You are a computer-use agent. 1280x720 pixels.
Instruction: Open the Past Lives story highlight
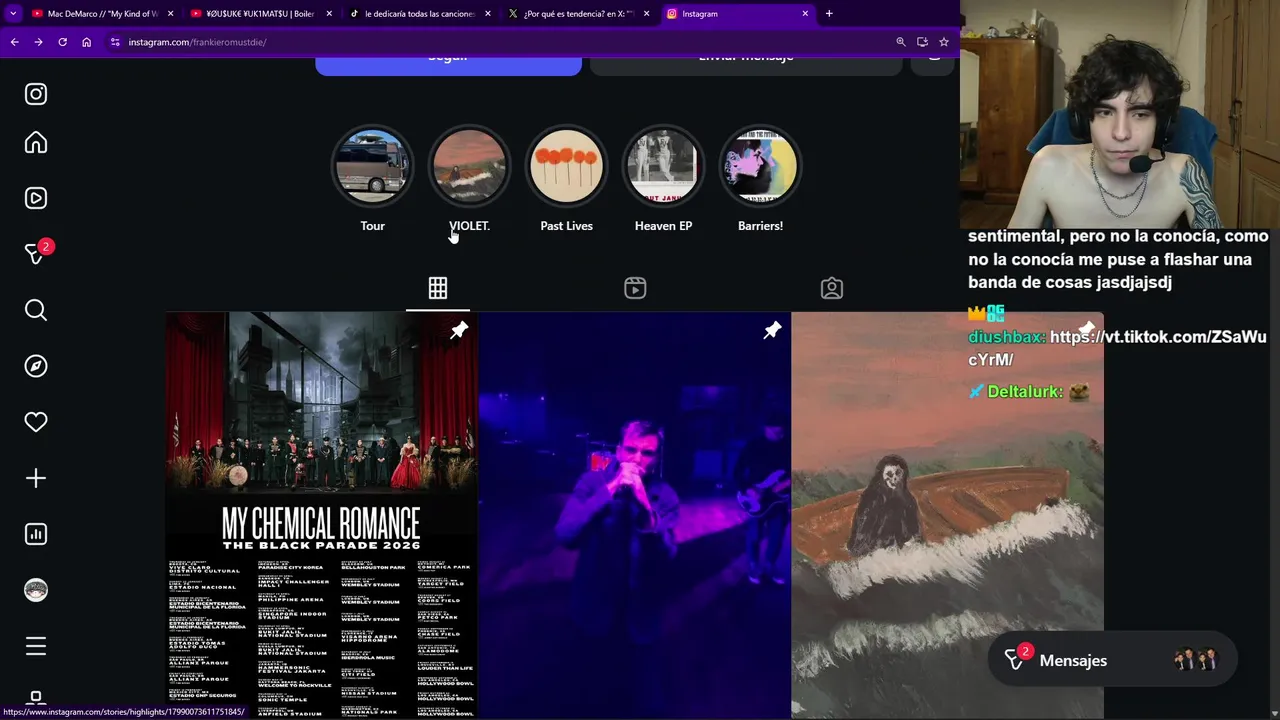click(x=566, y=166)
